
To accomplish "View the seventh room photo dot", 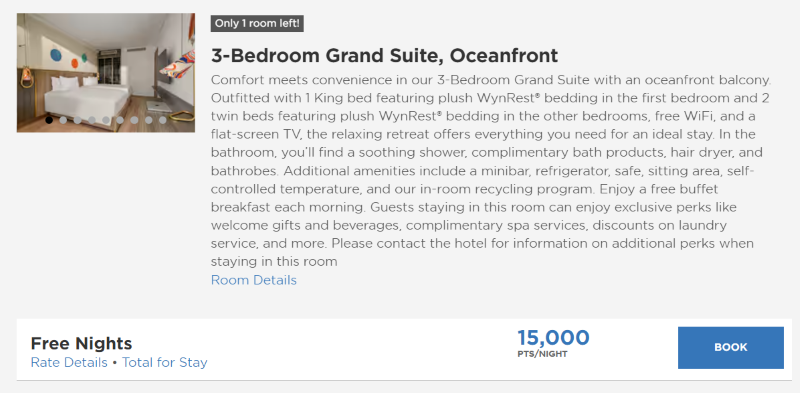I will [134, 120].
